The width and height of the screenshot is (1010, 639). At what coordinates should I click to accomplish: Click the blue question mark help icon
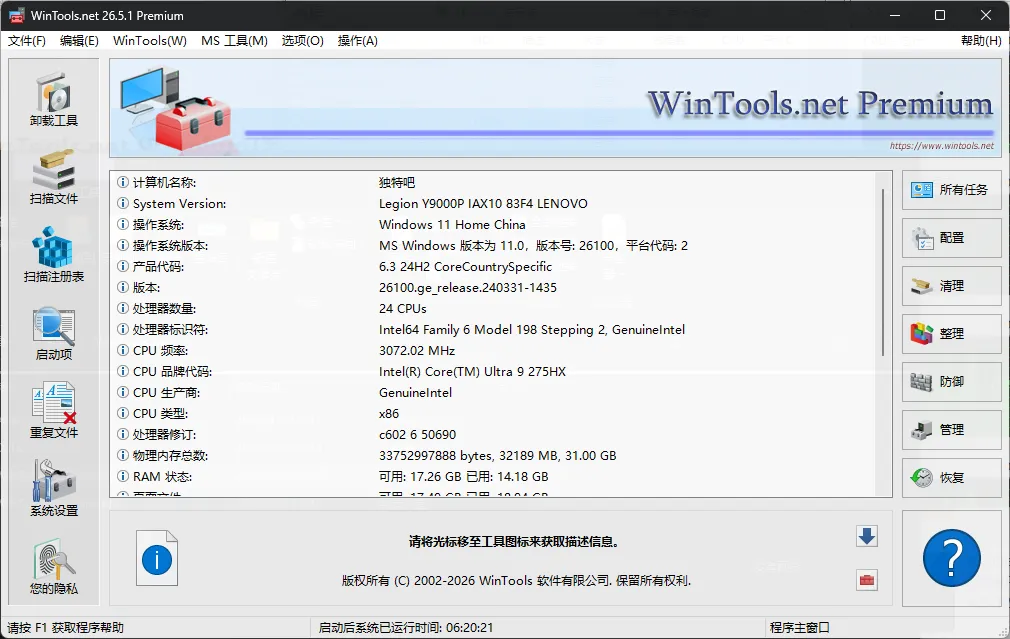point(951,558)
